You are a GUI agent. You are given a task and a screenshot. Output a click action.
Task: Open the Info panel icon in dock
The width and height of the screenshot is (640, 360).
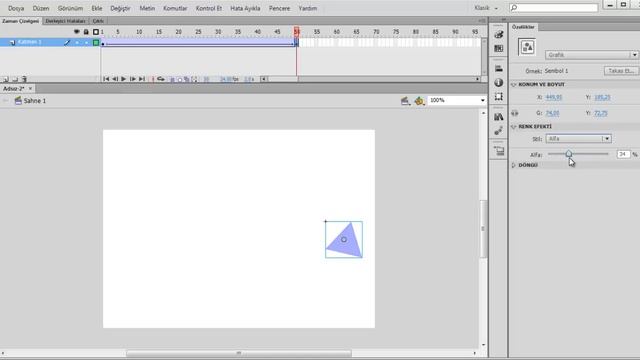498,82
